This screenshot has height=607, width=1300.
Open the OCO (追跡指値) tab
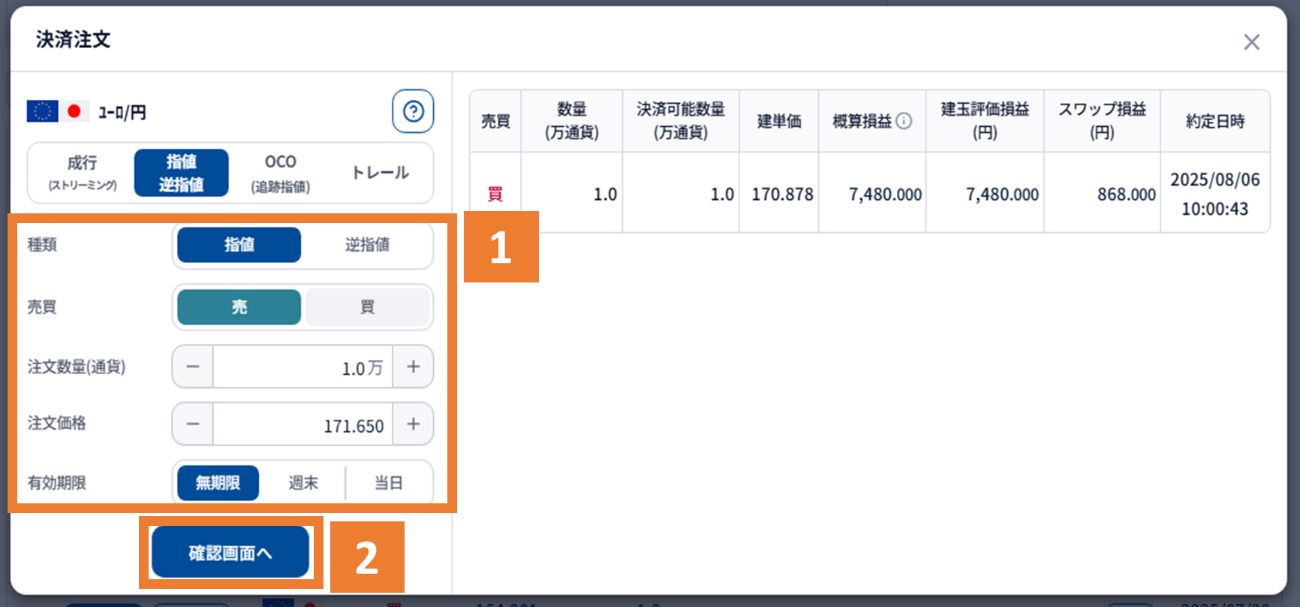point(280,173)
